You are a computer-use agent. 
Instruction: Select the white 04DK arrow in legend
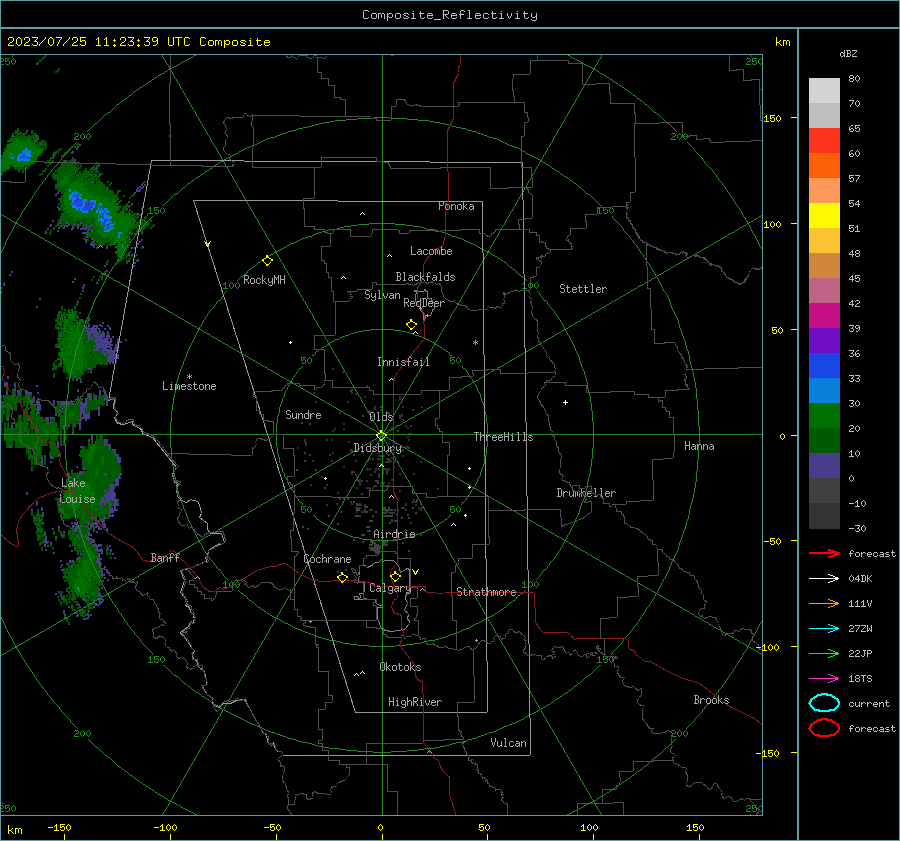click(824, 579)
